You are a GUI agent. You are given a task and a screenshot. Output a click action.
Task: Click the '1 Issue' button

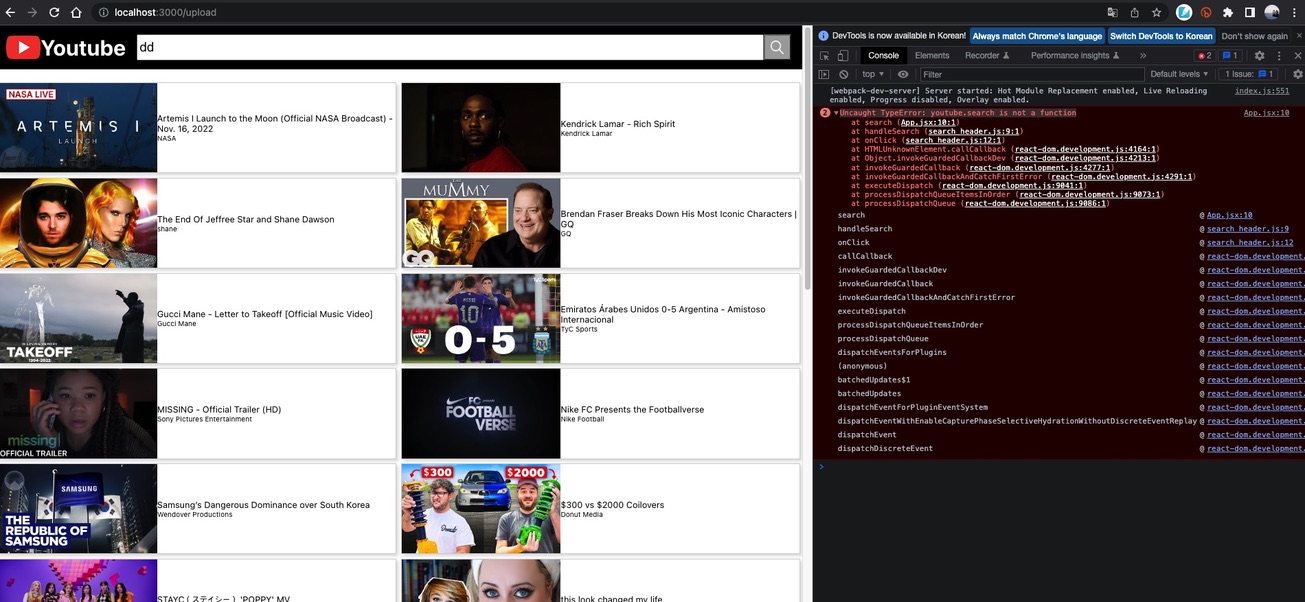(1250, 74)
